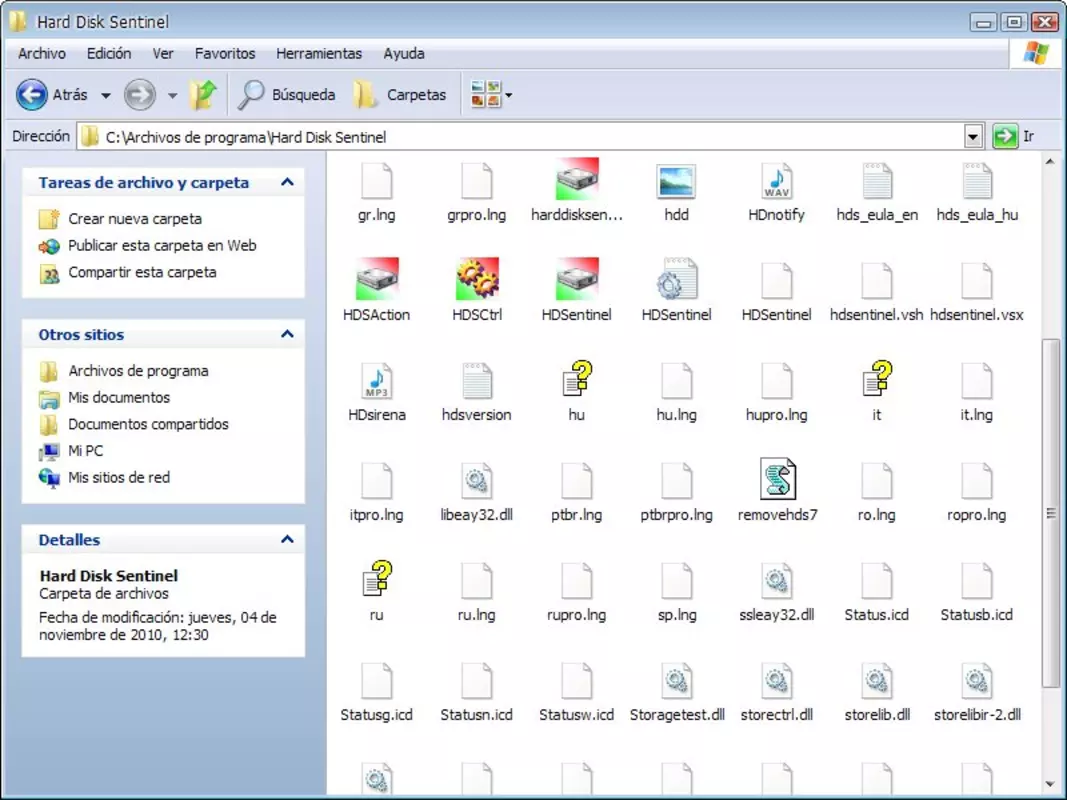Select the HDsirena MP3 file
This screenshot has width=1067, height=800.
coord(376,380)
